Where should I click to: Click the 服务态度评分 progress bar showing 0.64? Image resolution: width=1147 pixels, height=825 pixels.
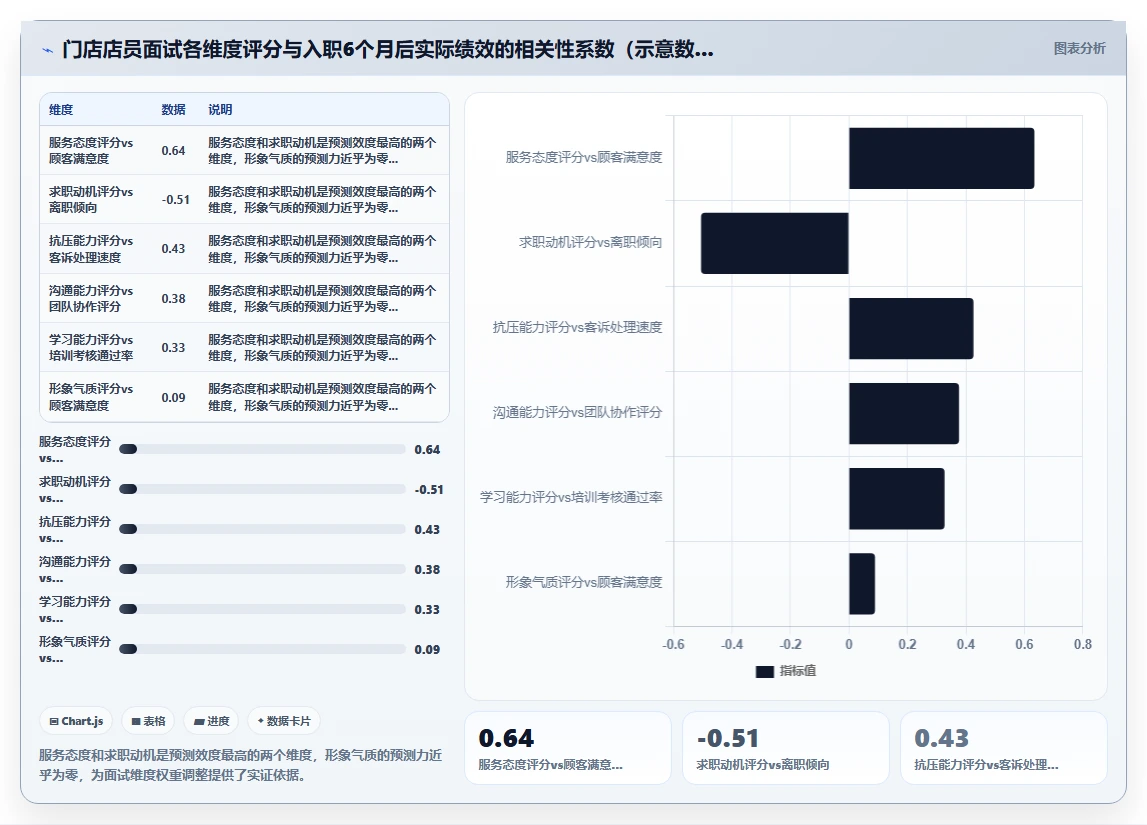point(262,449)
